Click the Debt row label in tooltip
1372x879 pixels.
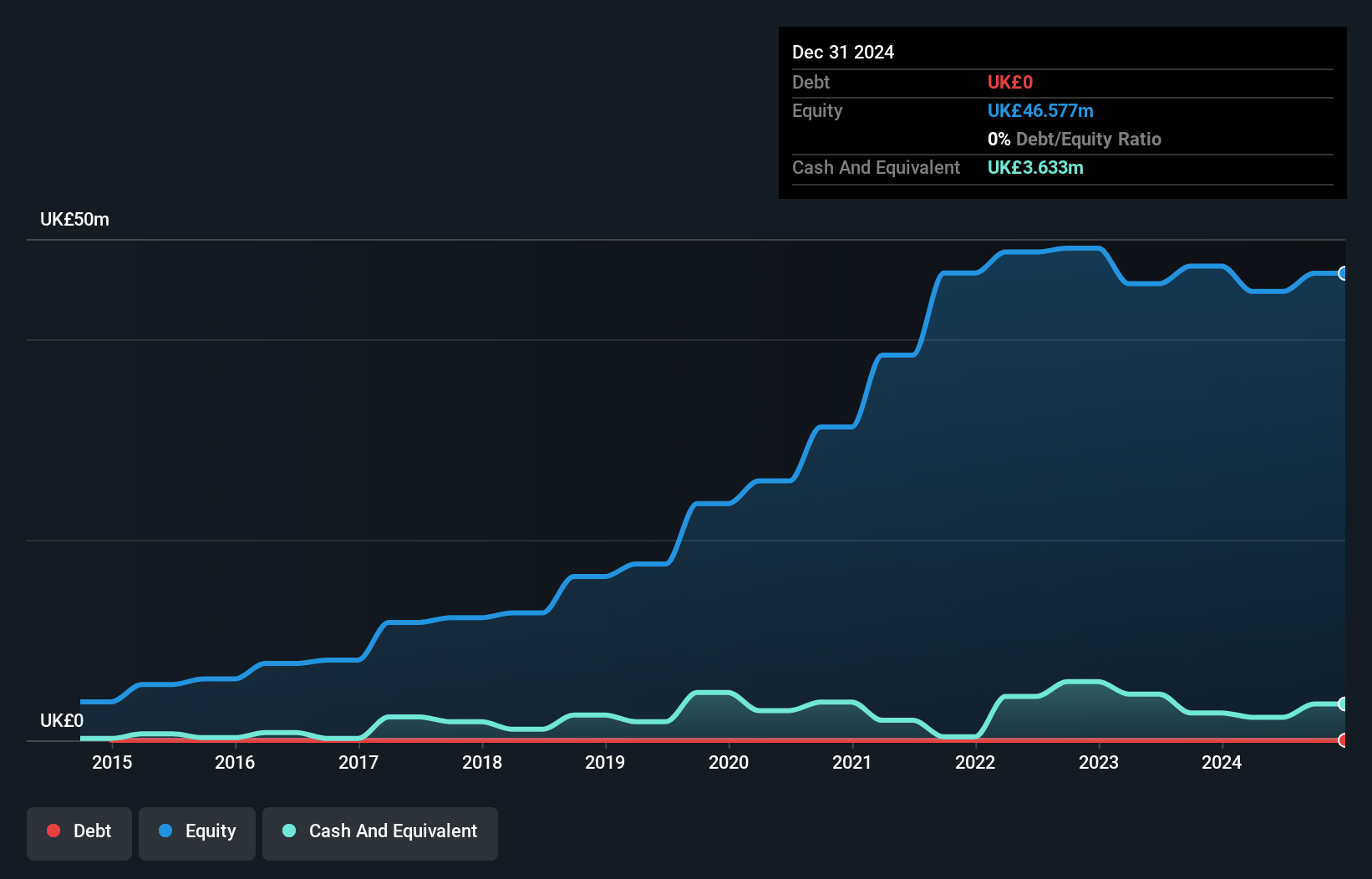810,82
